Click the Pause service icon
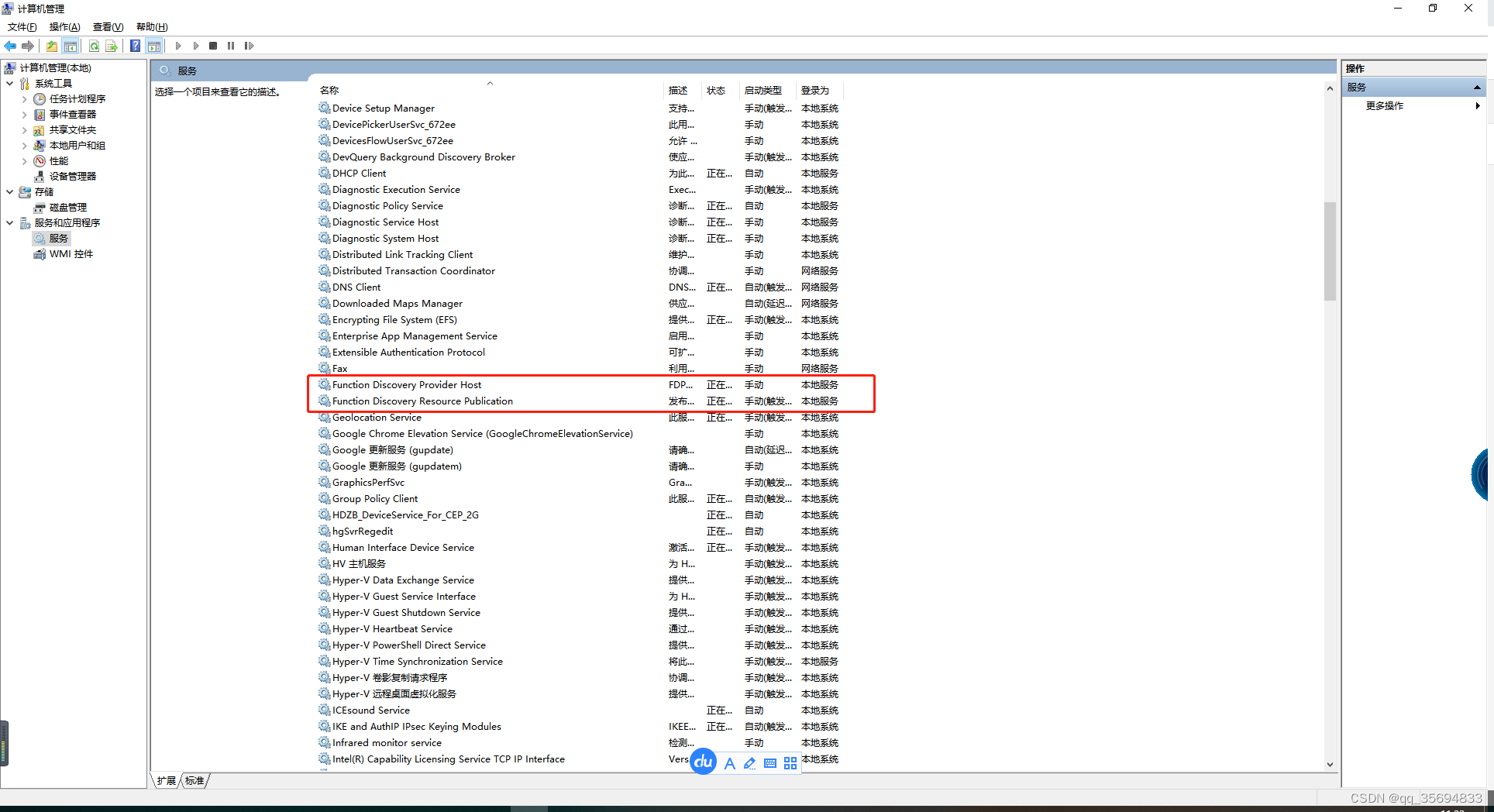This screenshot has width=1494, height=812. 231,46
